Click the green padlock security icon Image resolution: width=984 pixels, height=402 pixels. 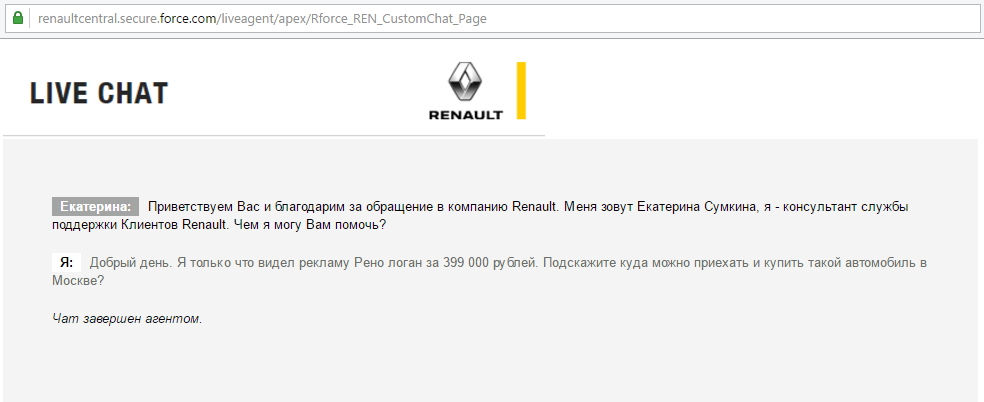point(18,18)
